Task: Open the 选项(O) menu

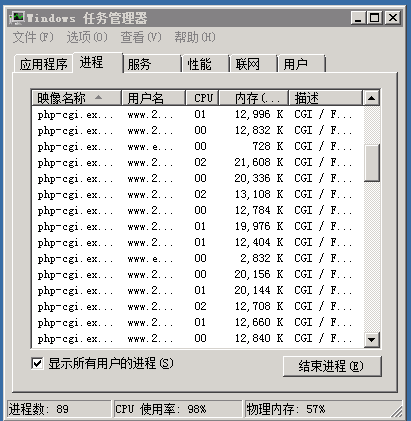Action: tap(87, 37)
